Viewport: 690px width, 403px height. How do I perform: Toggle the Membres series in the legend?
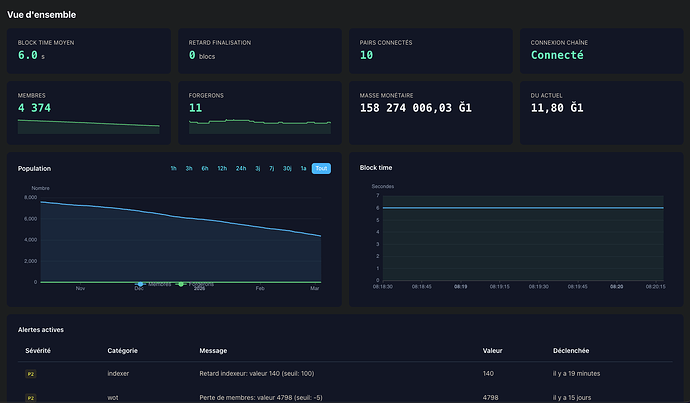coord(154,284)
